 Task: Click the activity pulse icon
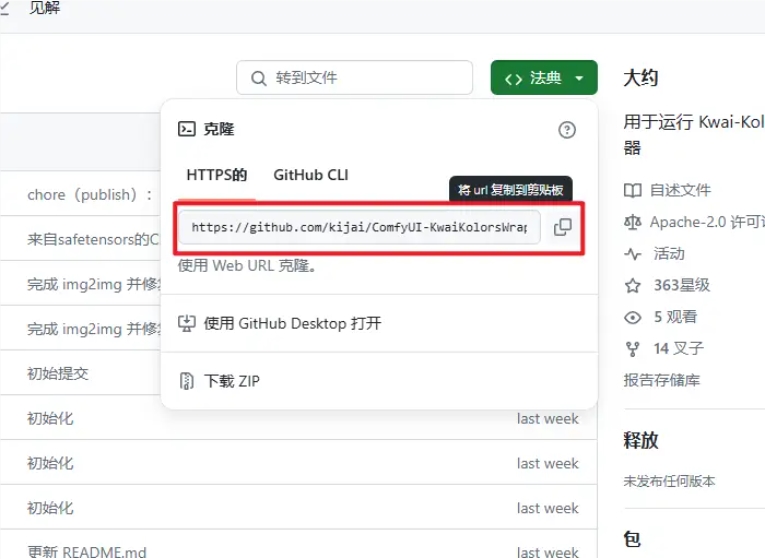633,254
